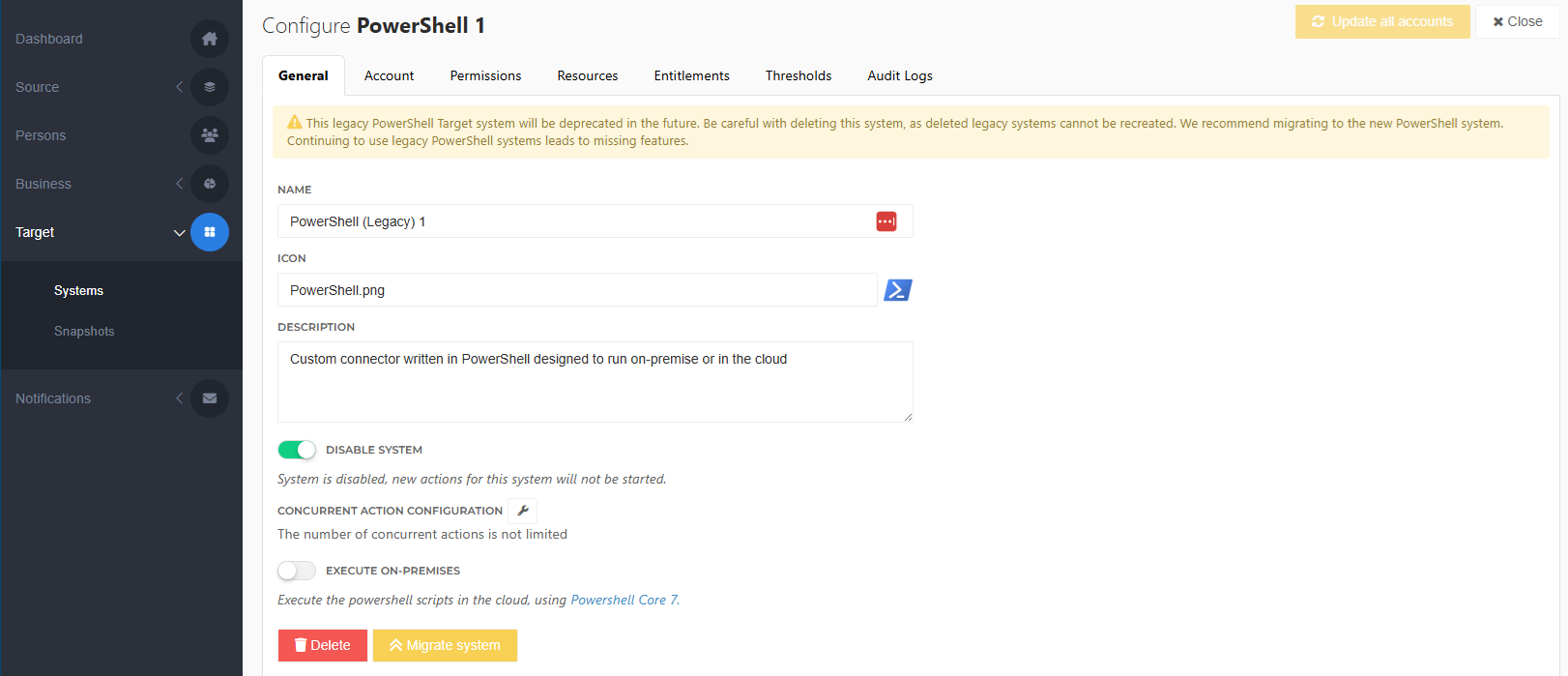Click the blue Target grid icon
1568x676 pixels.
click(210, 232)
